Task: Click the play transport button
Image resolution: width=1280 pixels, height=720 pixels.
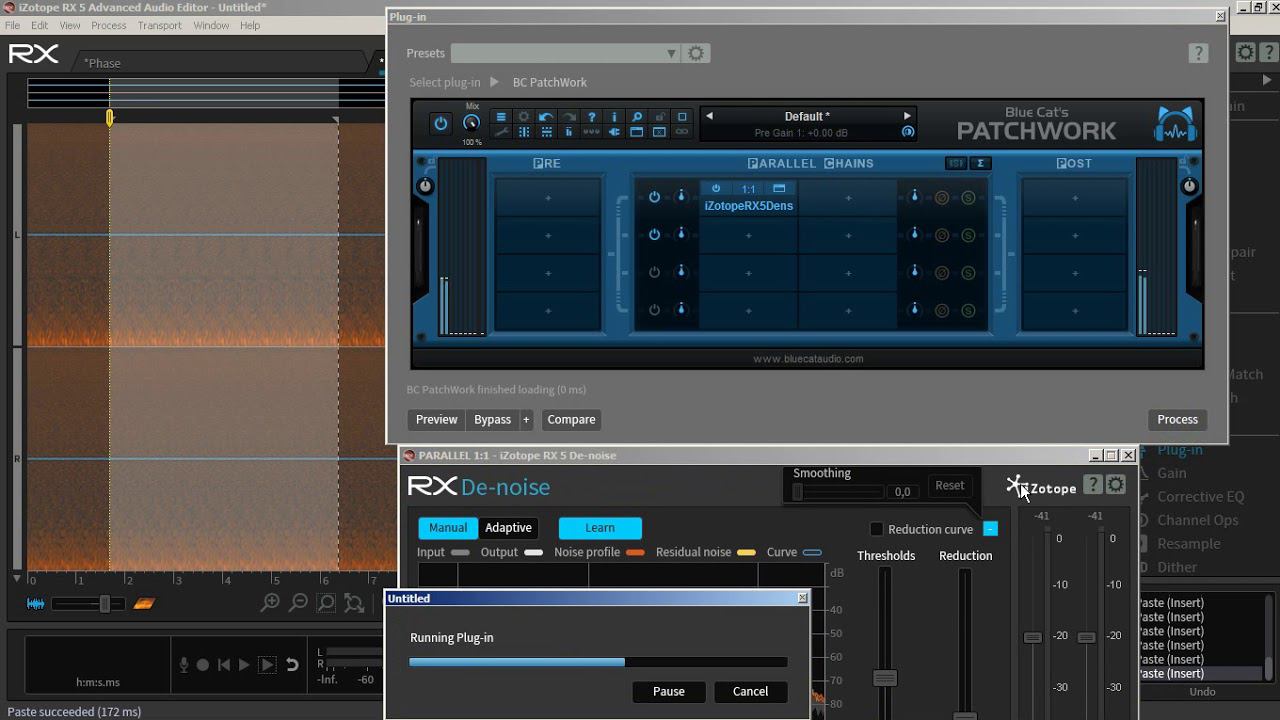Action: [x=244, y=665]
